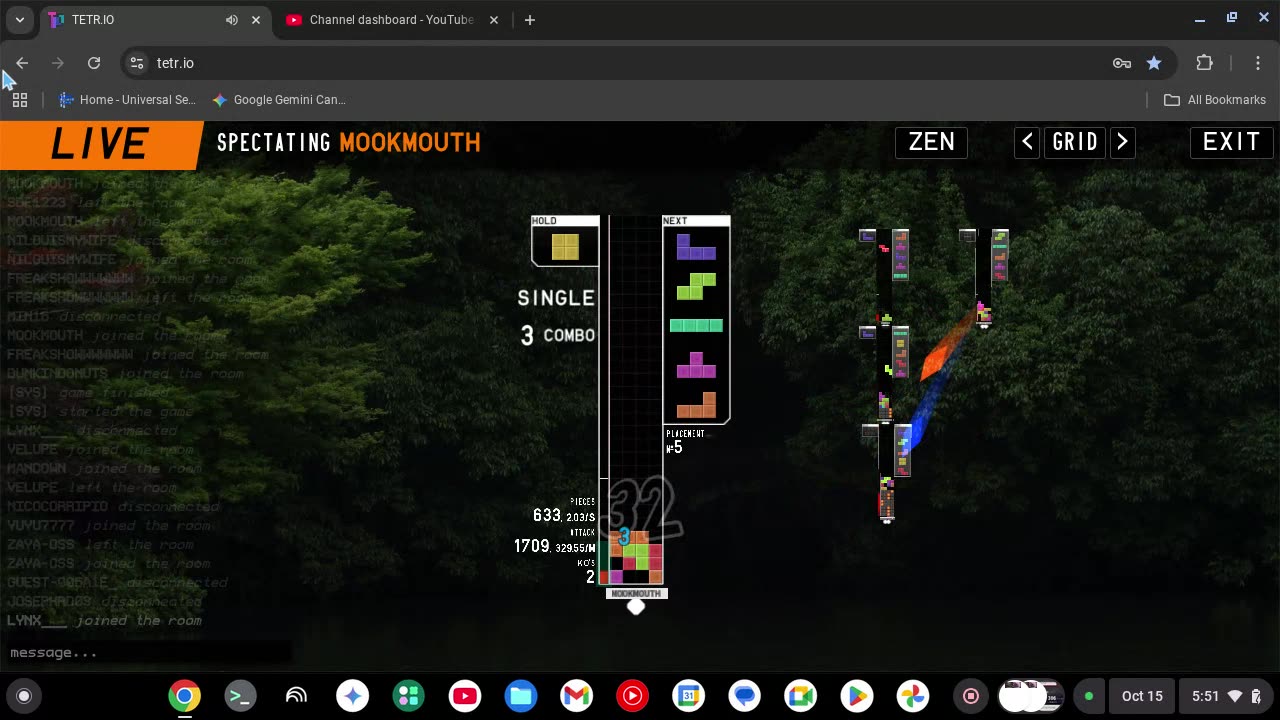Open the Oct 15 calendar date chip

pyautogui.click(x=1142, y=696)
